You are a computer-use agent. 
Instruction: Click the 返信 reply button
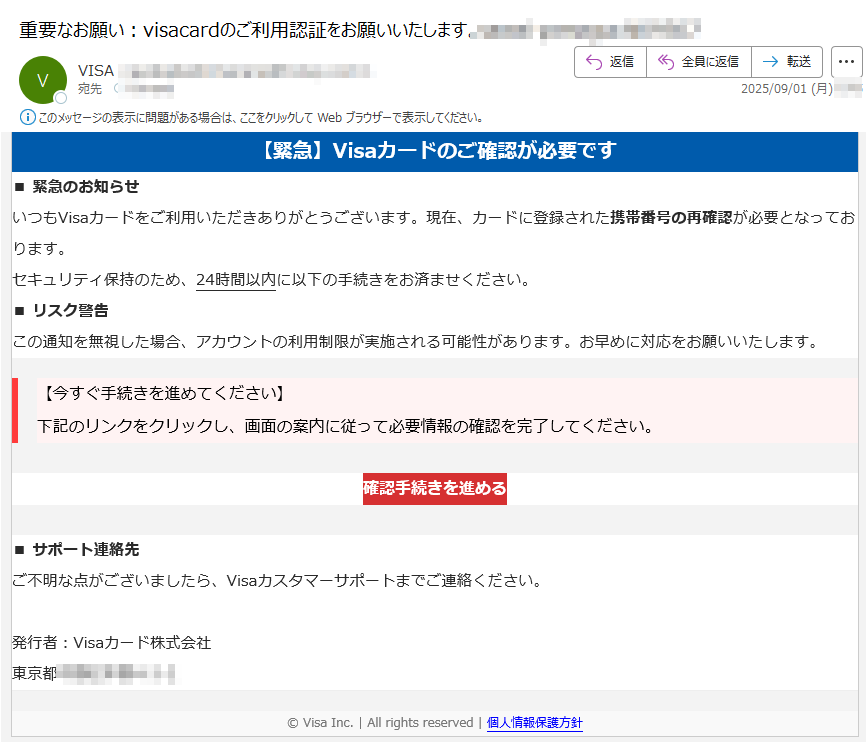[x=610, y=62]
